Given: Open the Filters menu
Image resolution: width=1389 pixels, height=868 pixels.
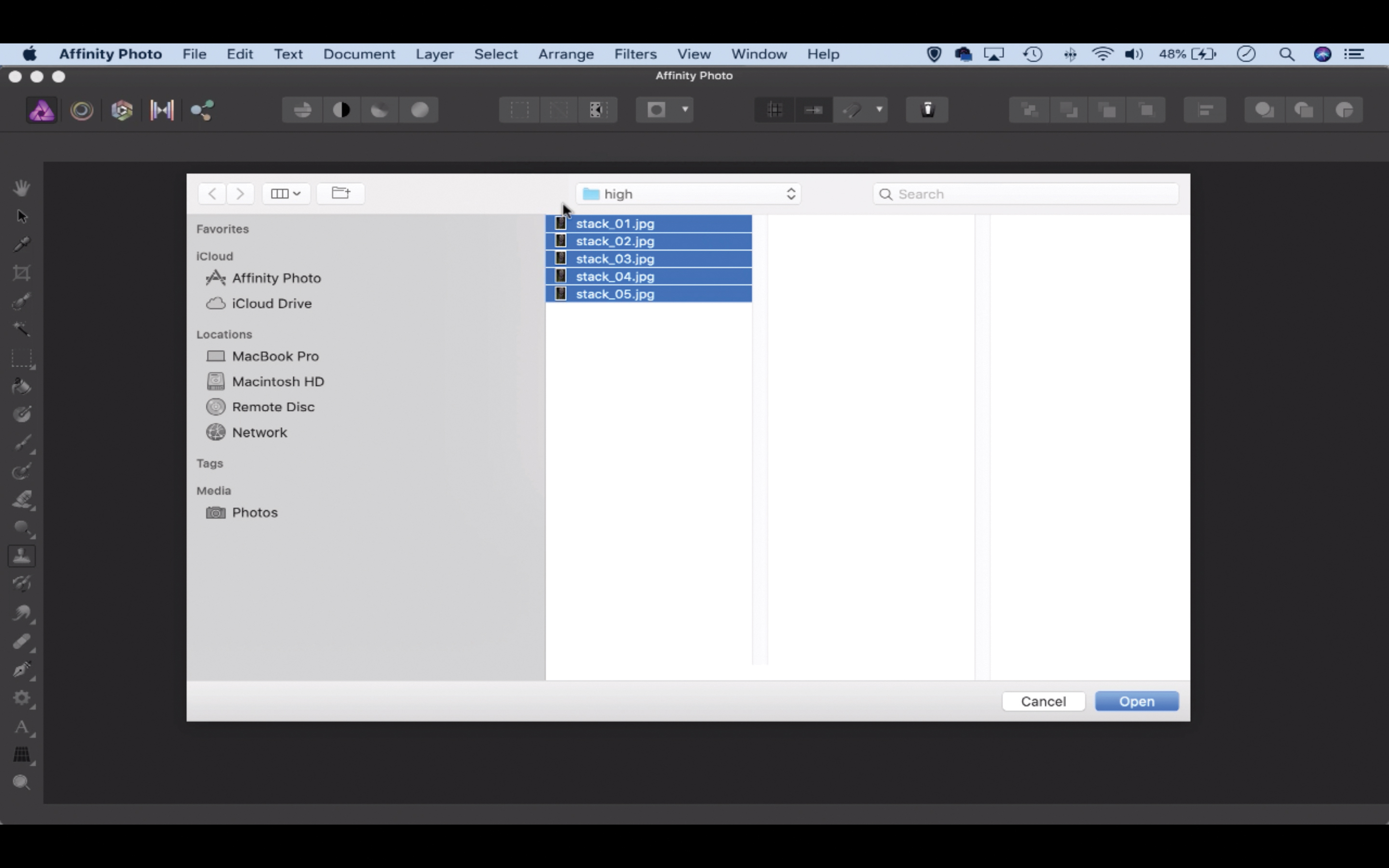Looking at the screenshot, I should (x=635, y=54).
